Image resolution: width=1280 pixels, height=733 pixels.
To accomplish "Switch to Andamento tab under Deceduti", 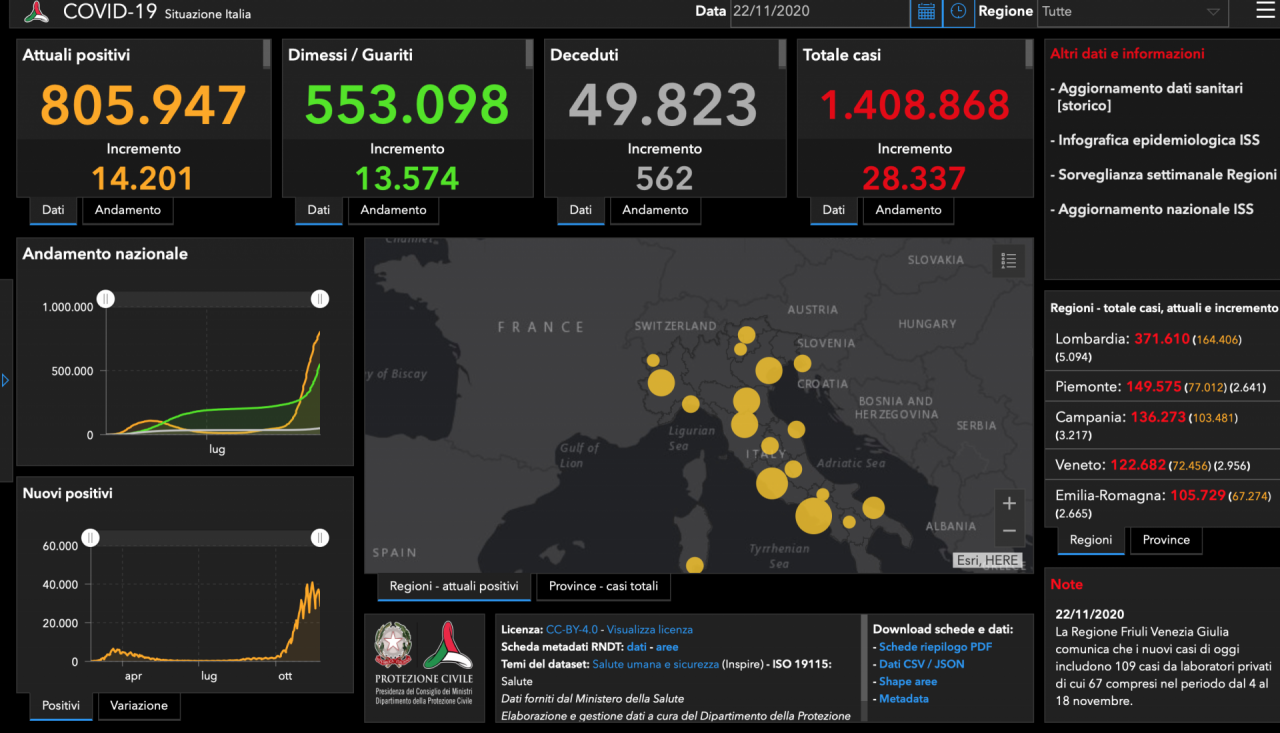I will pyautogui.click(x=655, y=210).
